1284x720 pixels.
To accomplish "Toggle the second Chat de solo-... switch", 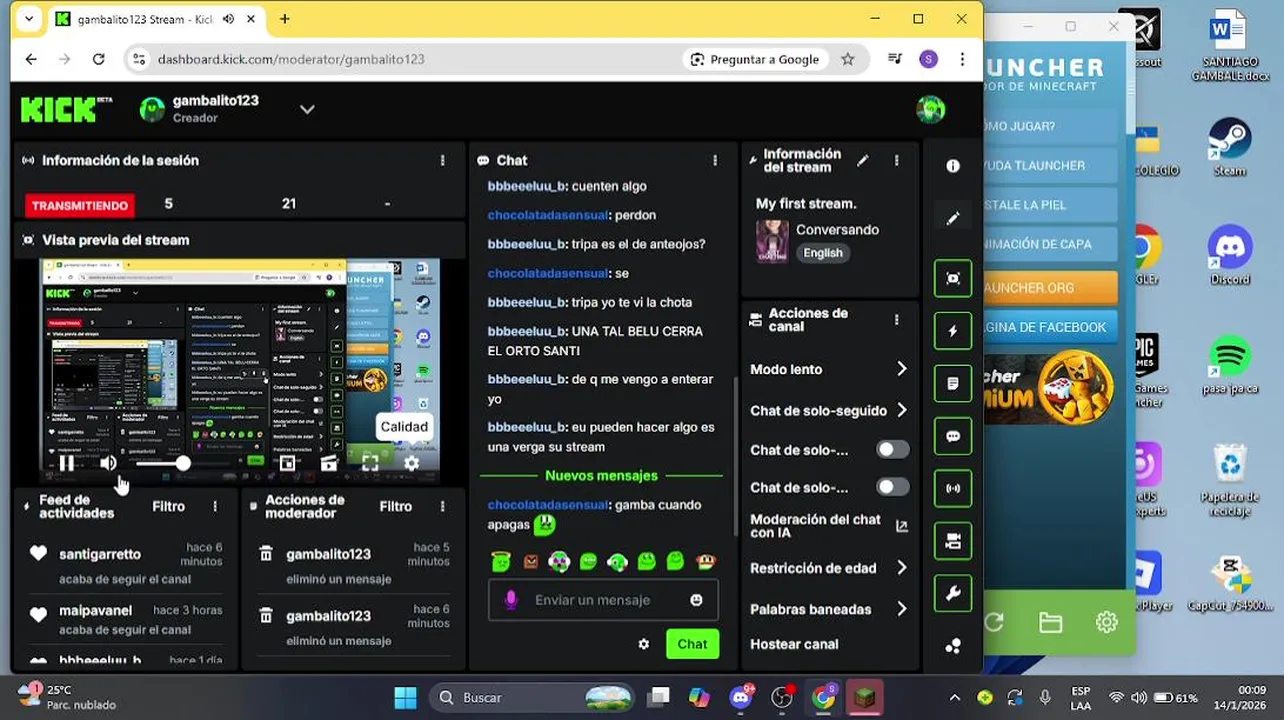I will [x=892, y=487].
